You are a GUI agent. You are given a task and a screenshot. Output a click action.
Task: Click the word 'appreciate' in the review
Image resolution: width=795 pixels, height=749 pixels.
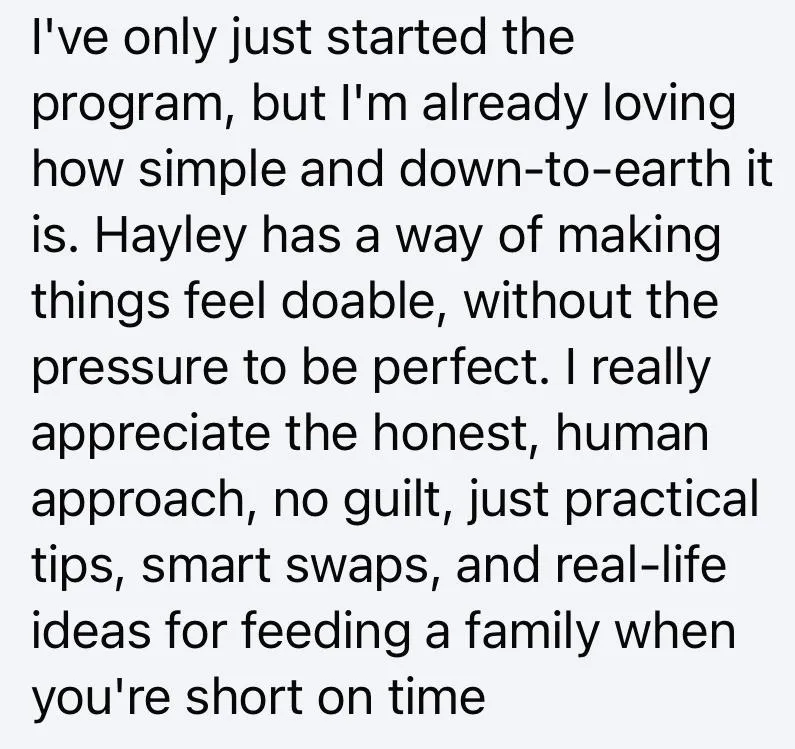[x=151, y=434]
